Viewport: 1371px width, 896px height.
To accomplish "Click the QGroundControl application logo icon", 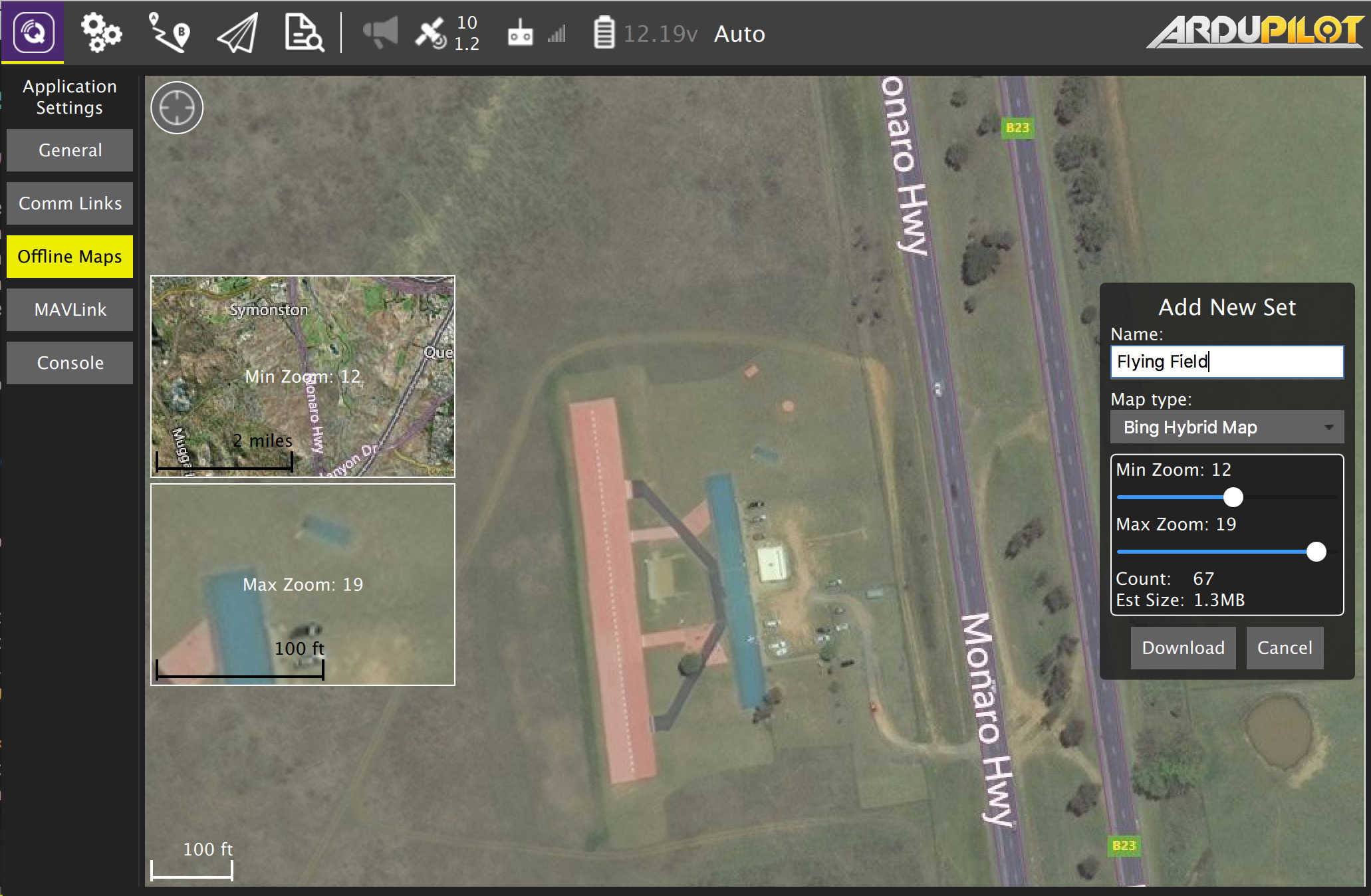I will (33, 32).
